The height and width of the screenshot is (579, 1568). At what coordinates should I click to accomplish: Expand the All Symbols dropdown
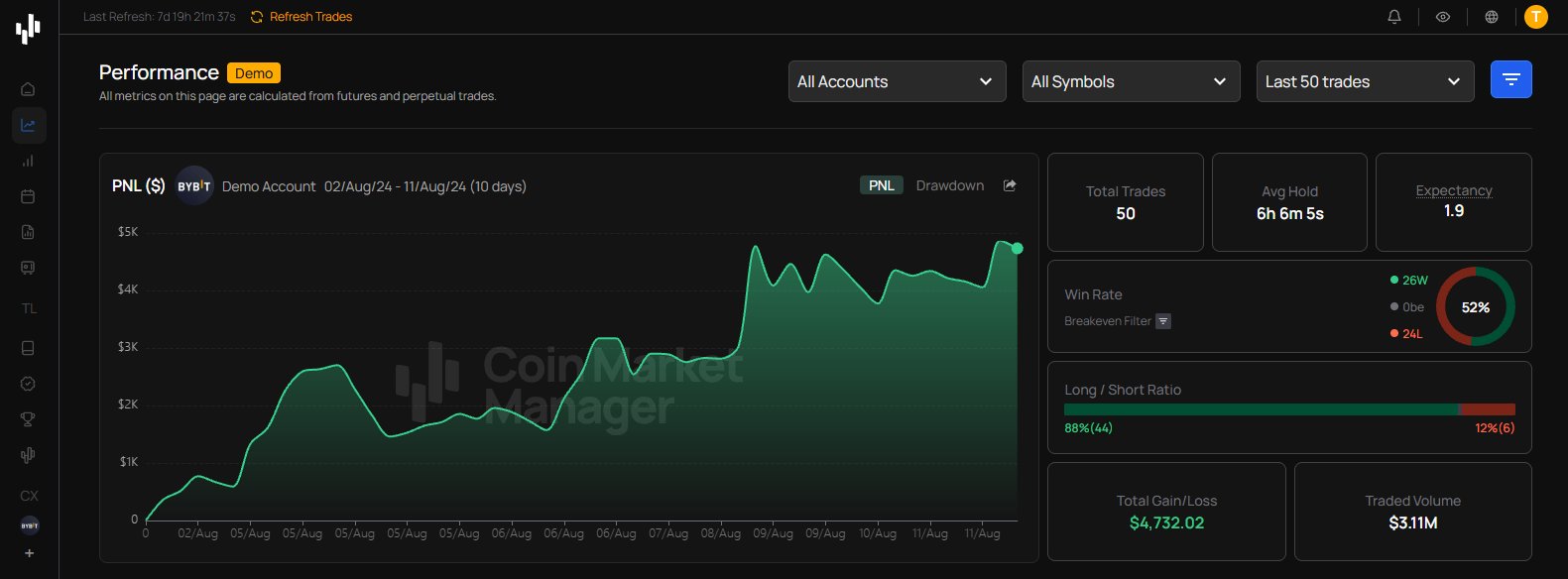click(1131, 81)
